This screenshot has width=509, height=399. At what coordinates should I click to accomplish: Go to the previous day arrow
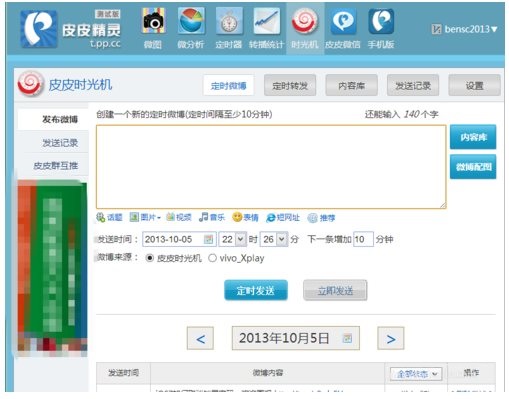click(200, 338)
